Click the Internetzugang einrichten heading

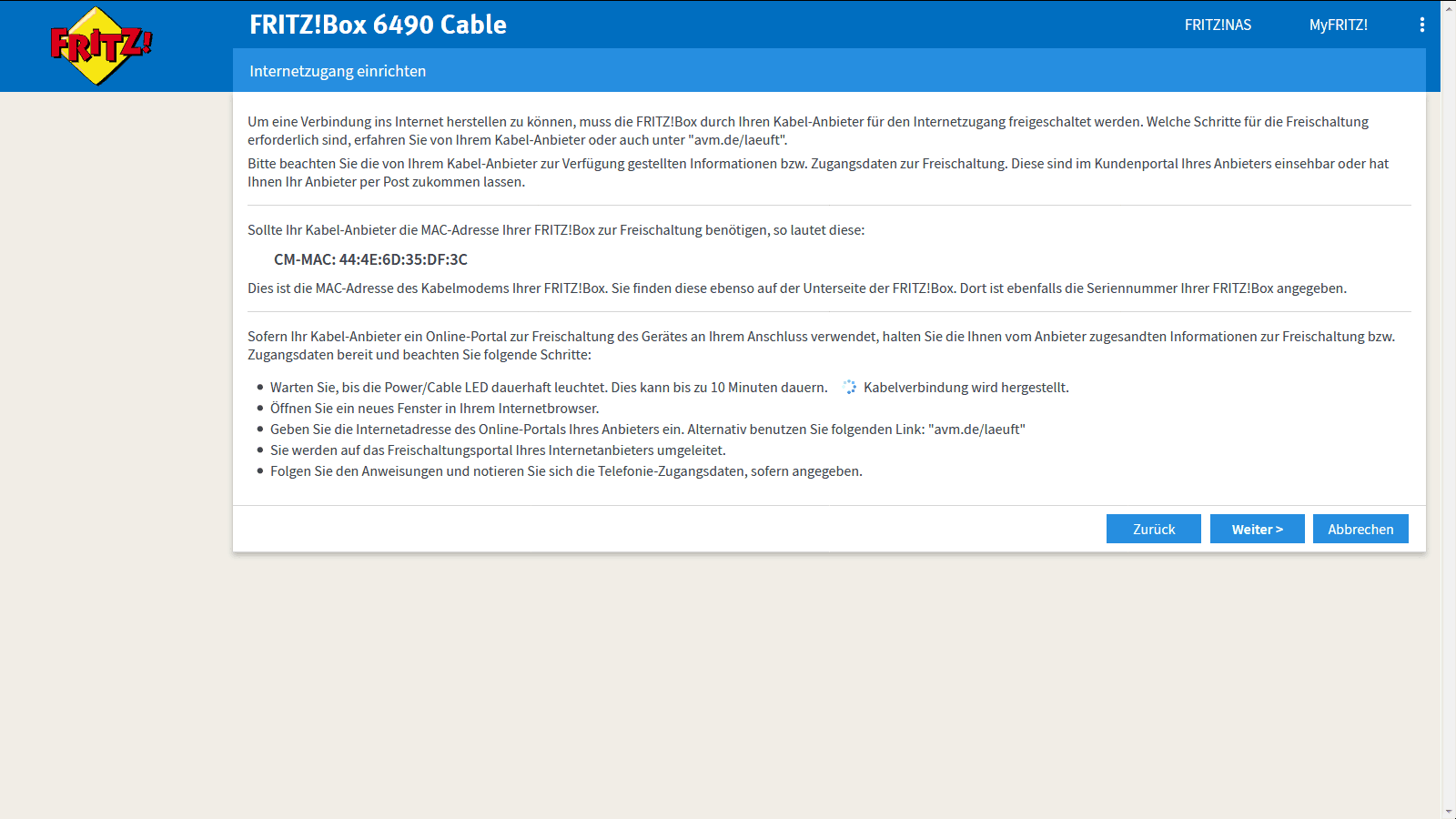click(338, 71)
